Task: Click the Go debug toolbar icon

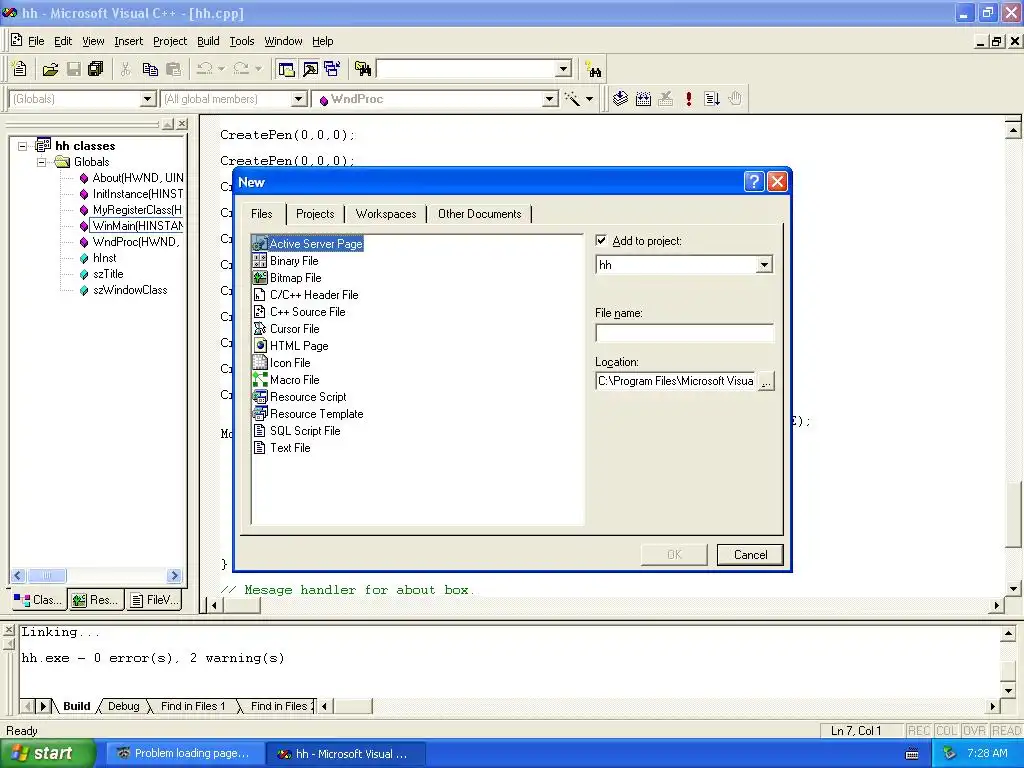Action: point(712,99)
